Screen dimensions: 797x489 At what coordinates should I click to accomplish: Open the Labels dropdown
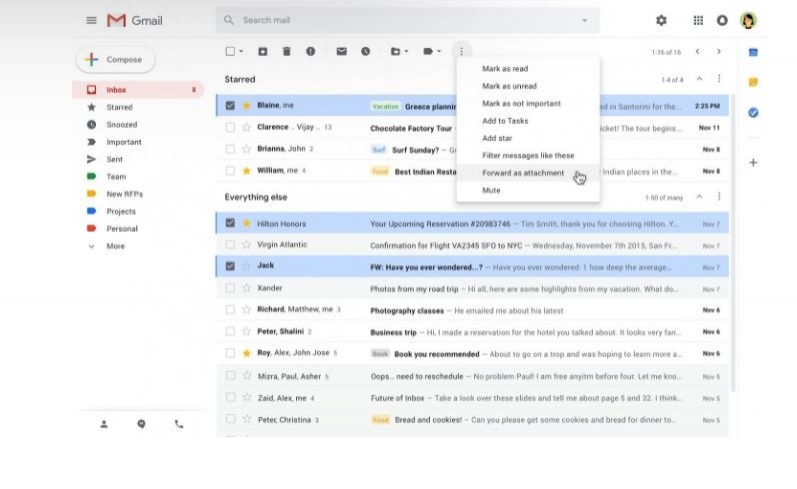pos(432,51)
